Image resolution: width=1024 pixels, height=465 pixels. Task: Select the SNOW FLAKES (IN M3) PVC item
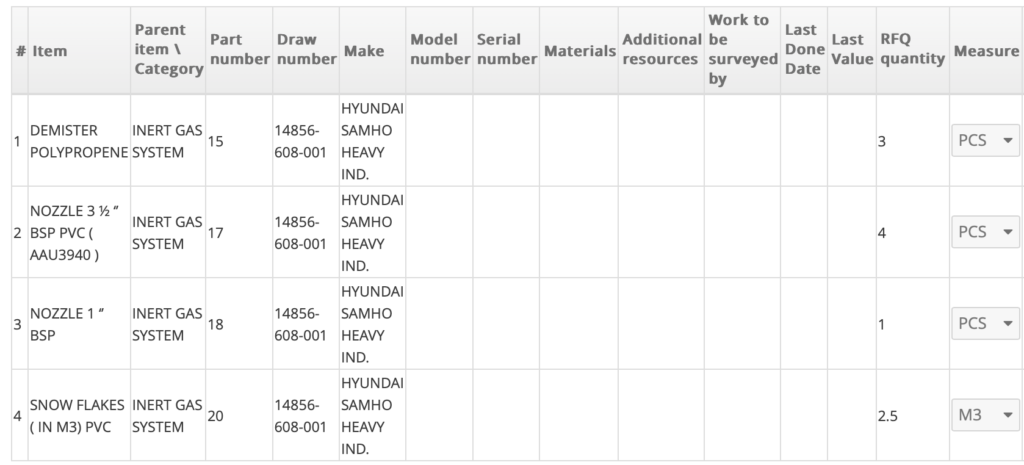(77, 416)
